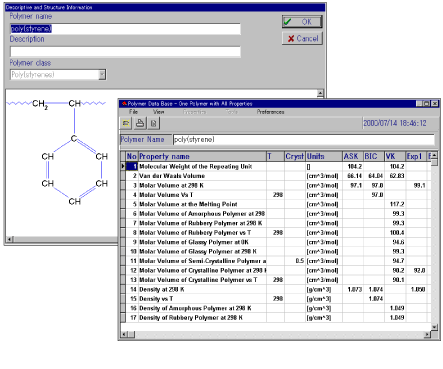The height and width of the screenshot is (369, 443).
Task: Click the Cryst column header
Action: 295,156
